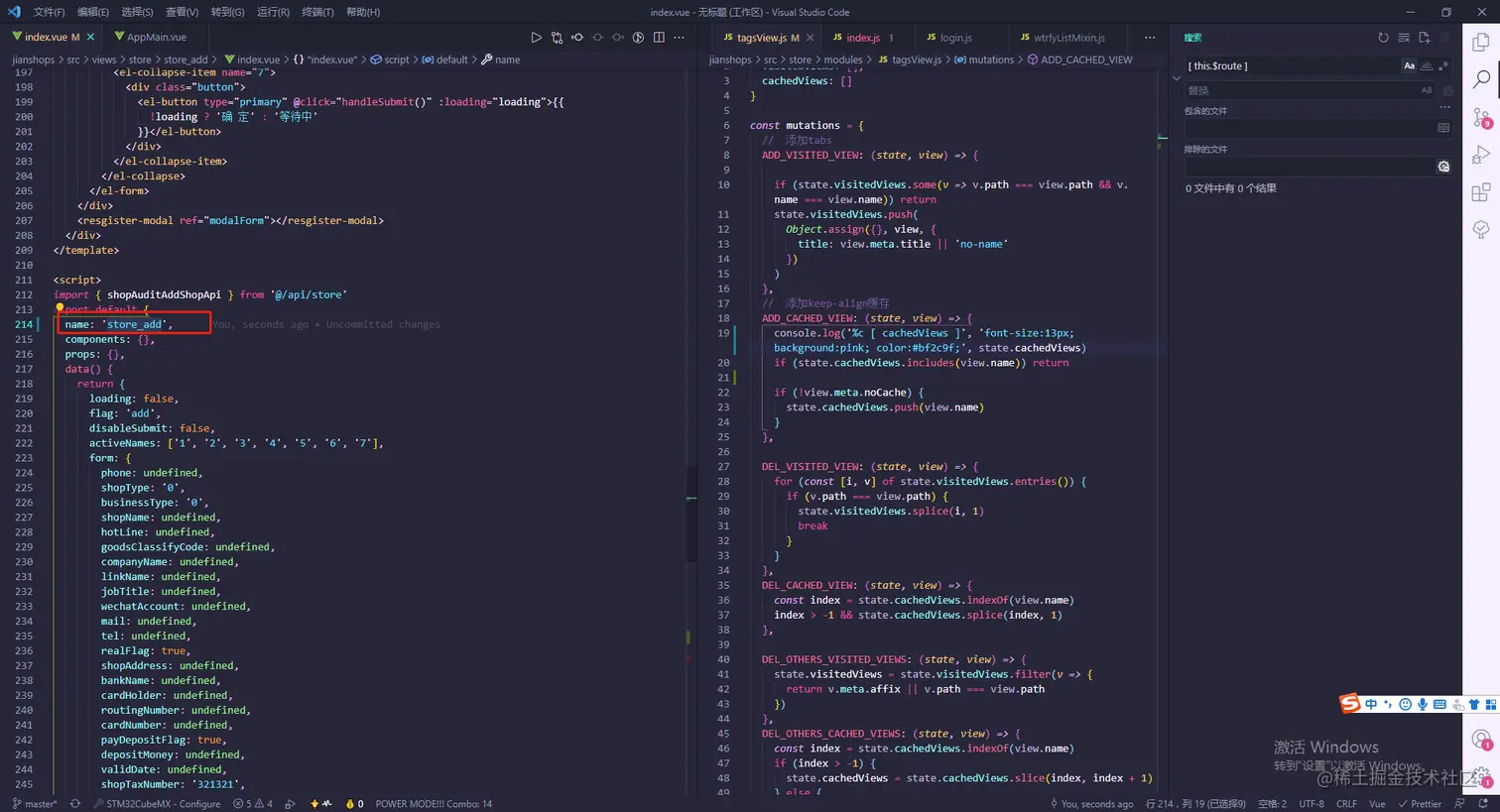The width and height of the screenshot is (1500, 812).
Task: Click the UTF-8 encoding in status bar
Action: point(1312,804)
